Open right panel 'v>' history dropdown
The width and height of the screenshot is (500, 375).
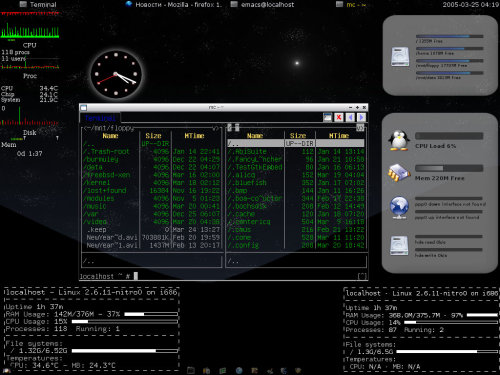(x=360, y=128)
